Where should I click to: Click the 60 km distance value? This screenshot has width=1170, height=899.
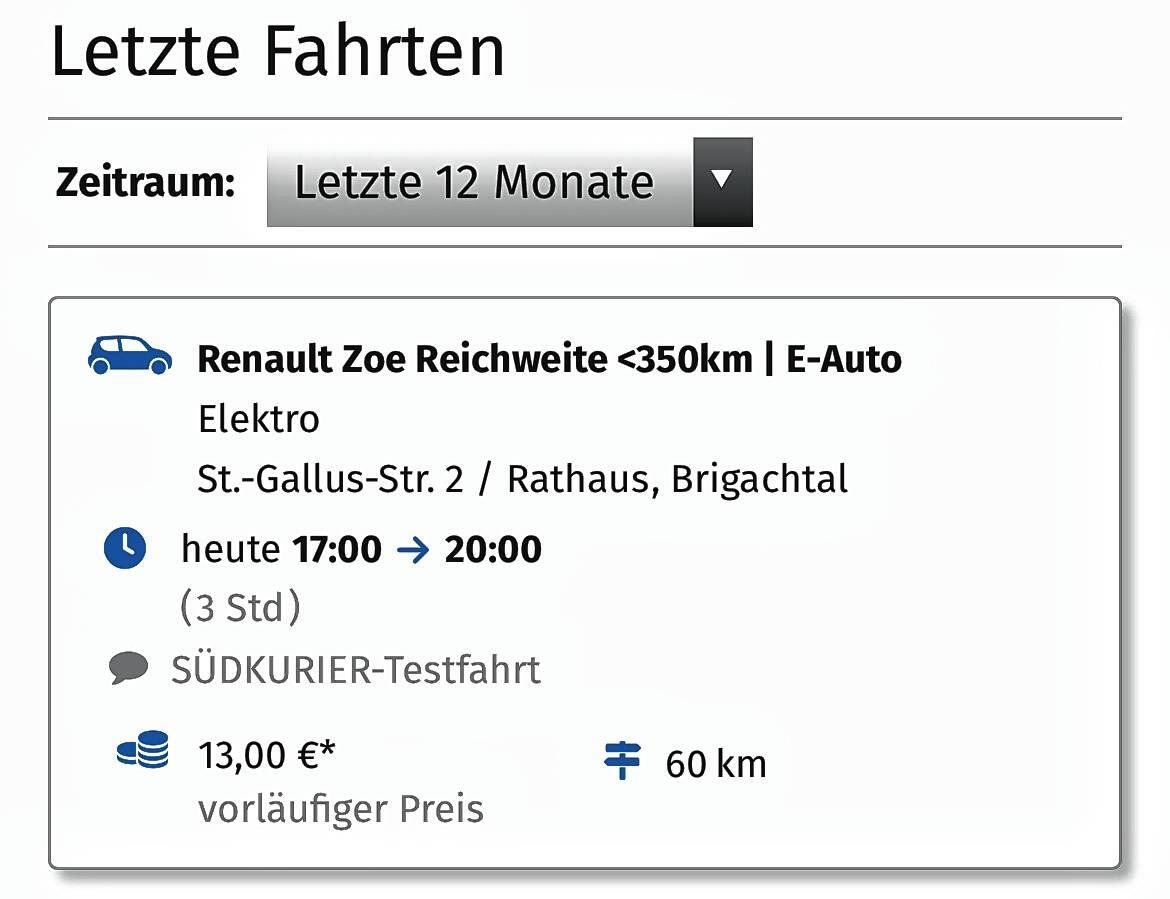pyautogui.click(x=716, y=764)
